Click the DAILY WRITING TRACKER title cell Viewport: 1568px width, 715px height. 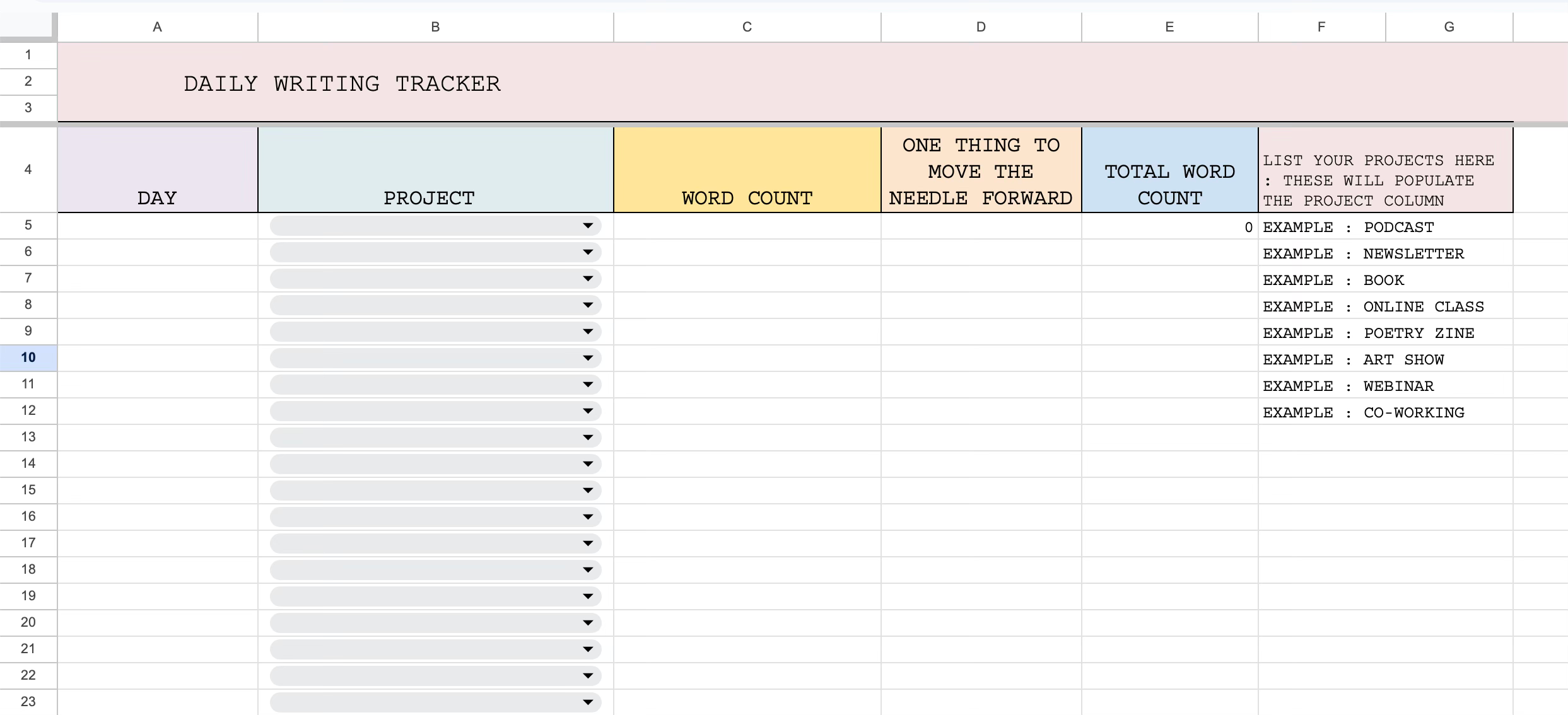click(342, 83)
